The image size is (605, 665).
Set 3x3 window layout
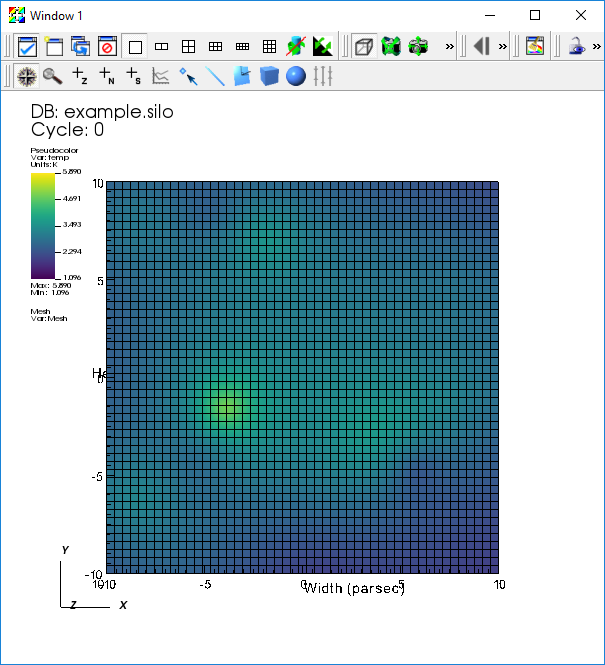tap(269, 46)
